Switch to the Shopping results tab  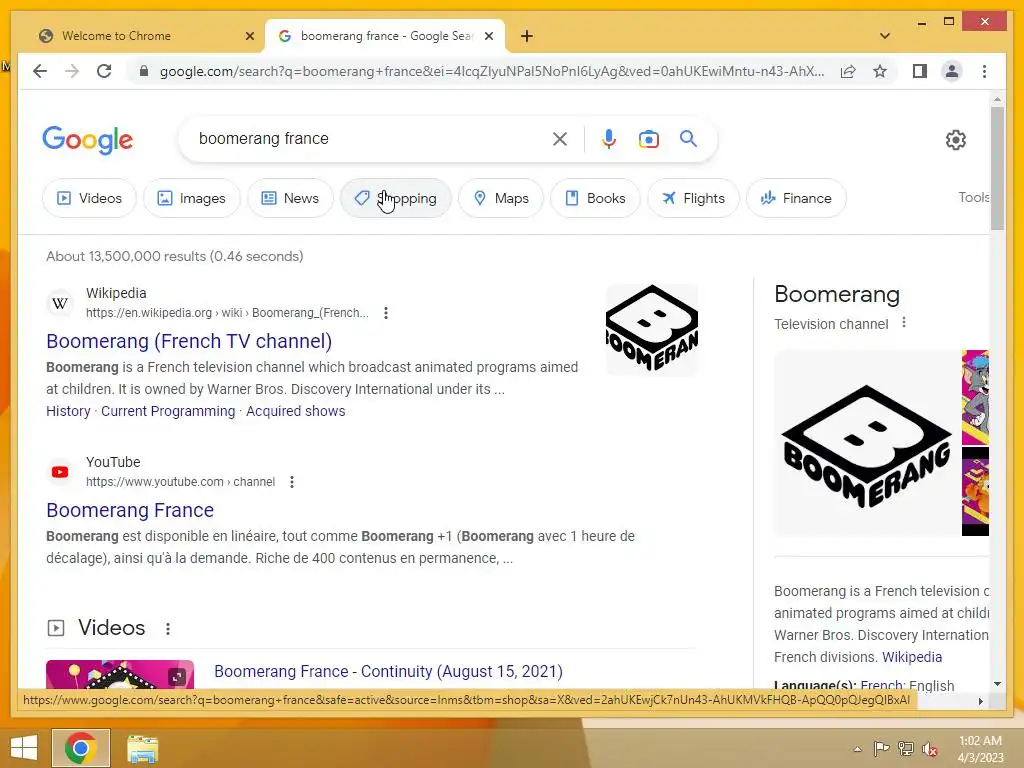point(396,198)
